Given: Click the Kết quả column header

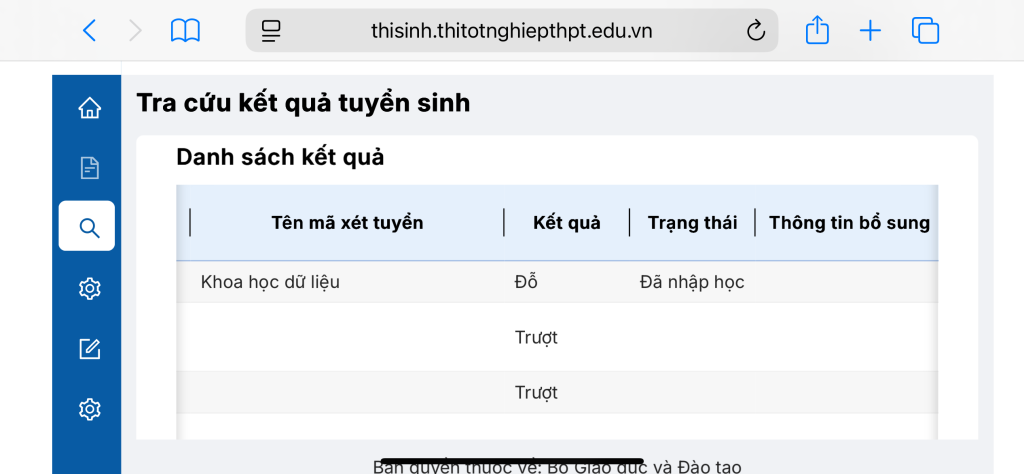Looking at the screenshot, I should pyautogui.click(x=567, y=223).
